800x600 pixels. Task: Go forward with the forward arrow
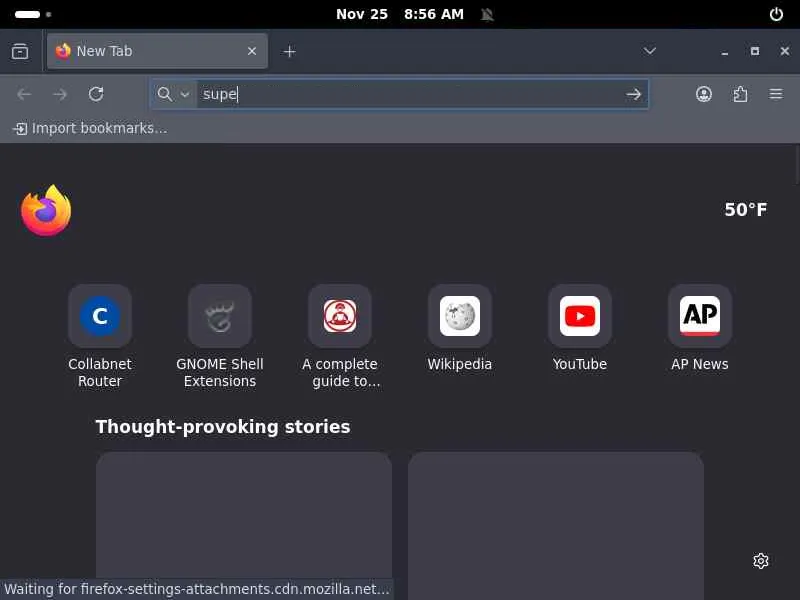point(60,94)
